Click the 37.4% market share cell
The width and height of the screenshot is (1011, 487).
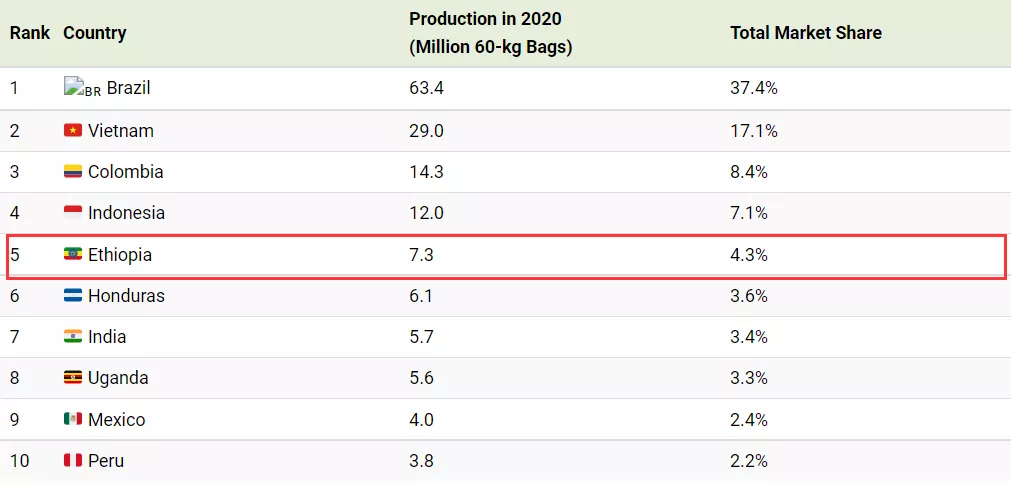pos(754,87)
